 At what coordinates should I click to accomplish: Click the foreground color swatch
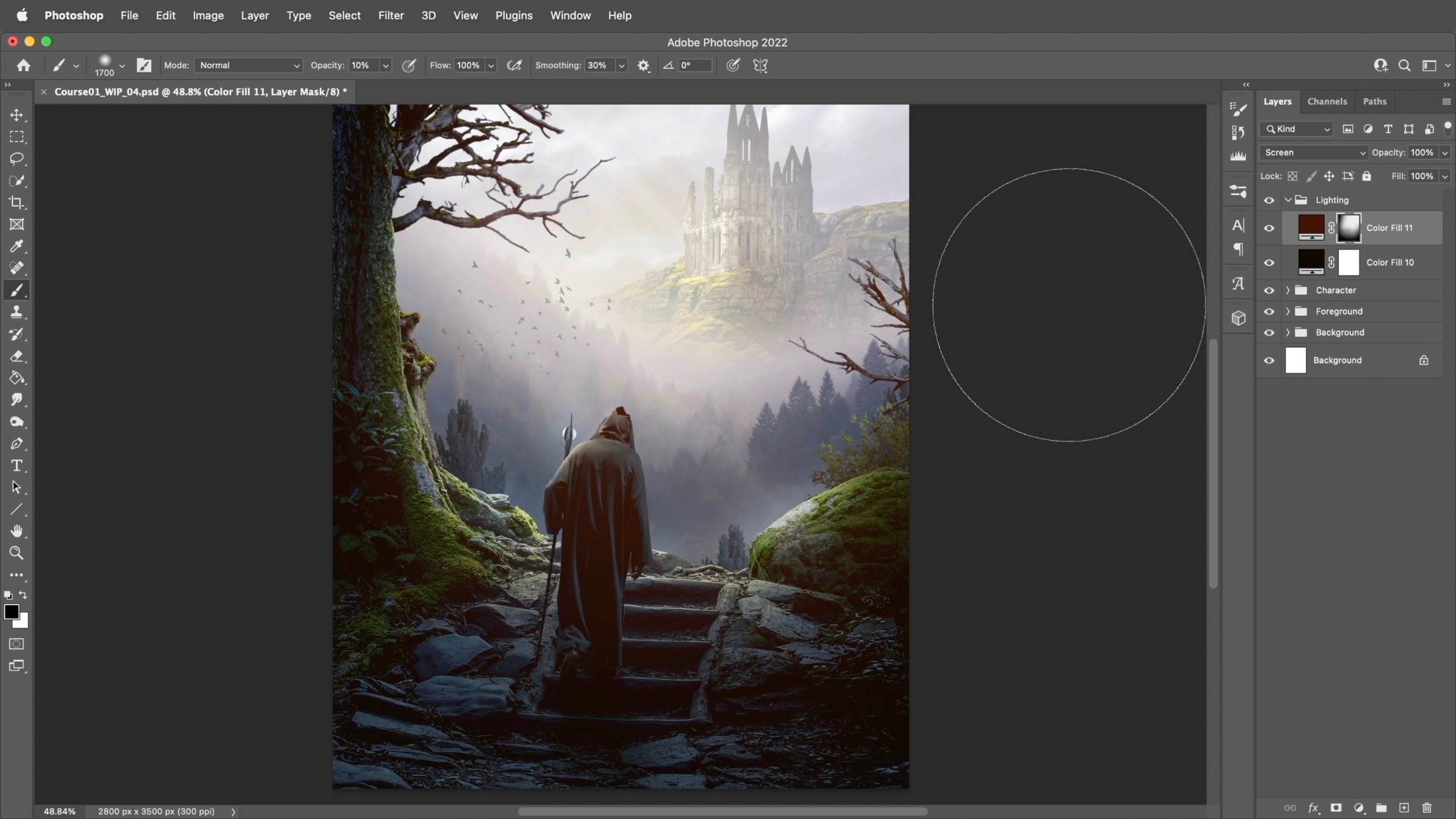11,612
